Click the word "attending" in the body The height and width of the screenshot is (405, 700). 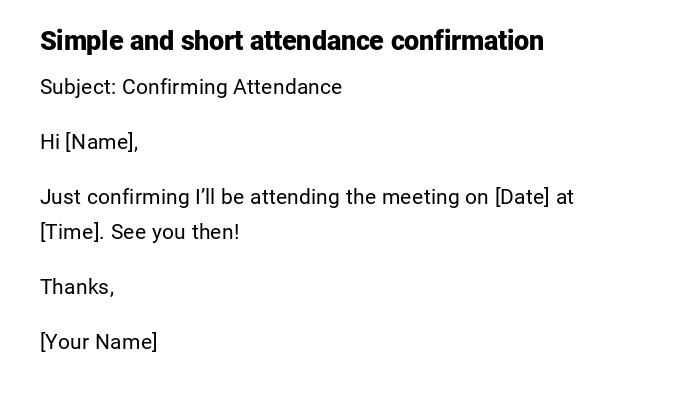coord(295,197)
